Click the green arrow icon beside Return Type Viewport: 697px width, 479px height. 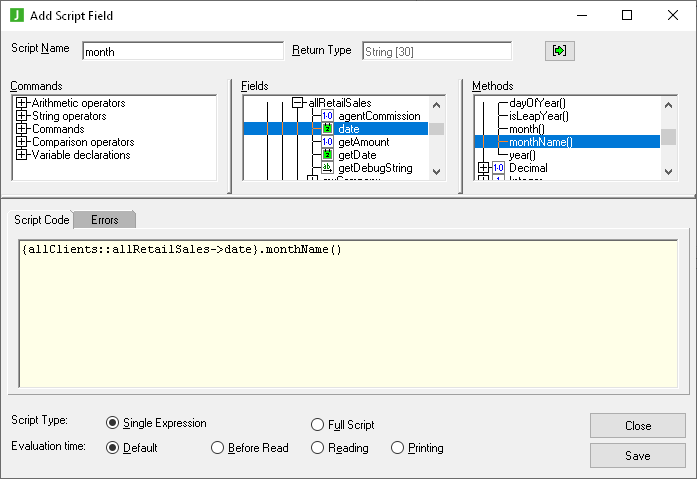click(560, 50)
